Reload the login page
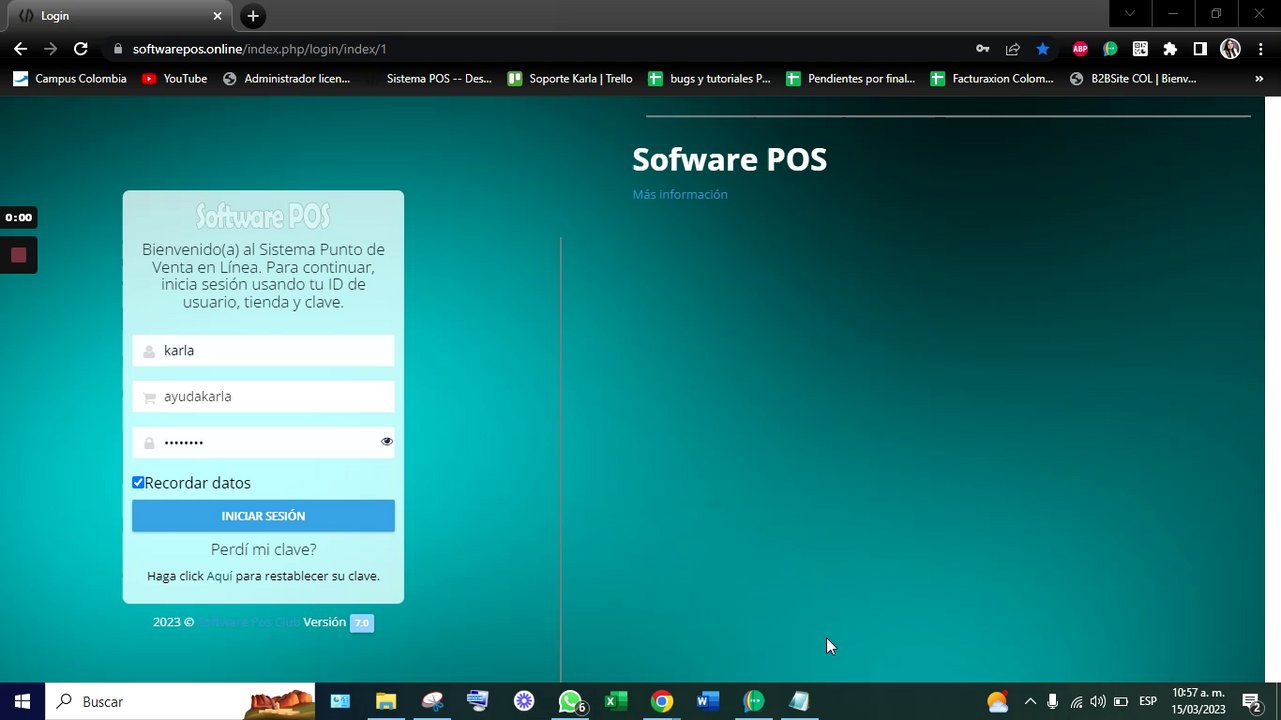The width and height of the screenshot is (1281, 720). click(81, 49)
